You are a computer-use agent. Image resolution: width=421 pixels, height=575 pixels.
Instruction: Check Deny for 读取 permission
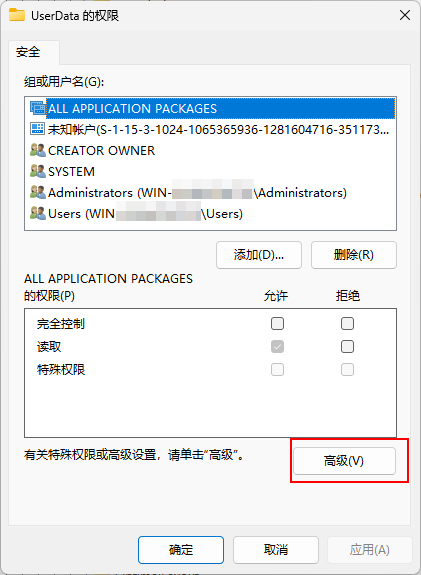click(347, 347)
